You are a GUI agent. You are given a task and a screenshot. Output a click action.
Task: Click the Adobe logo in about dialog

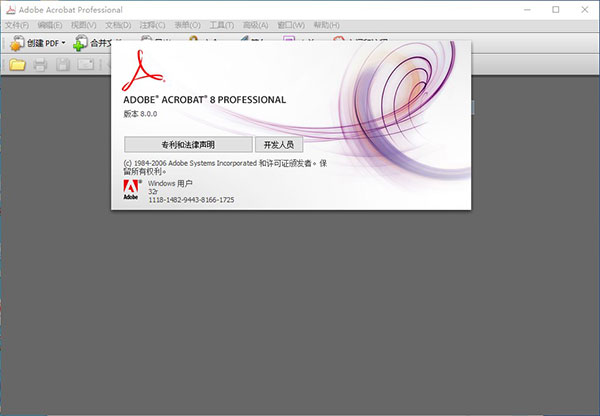click(x=132, y=189)
